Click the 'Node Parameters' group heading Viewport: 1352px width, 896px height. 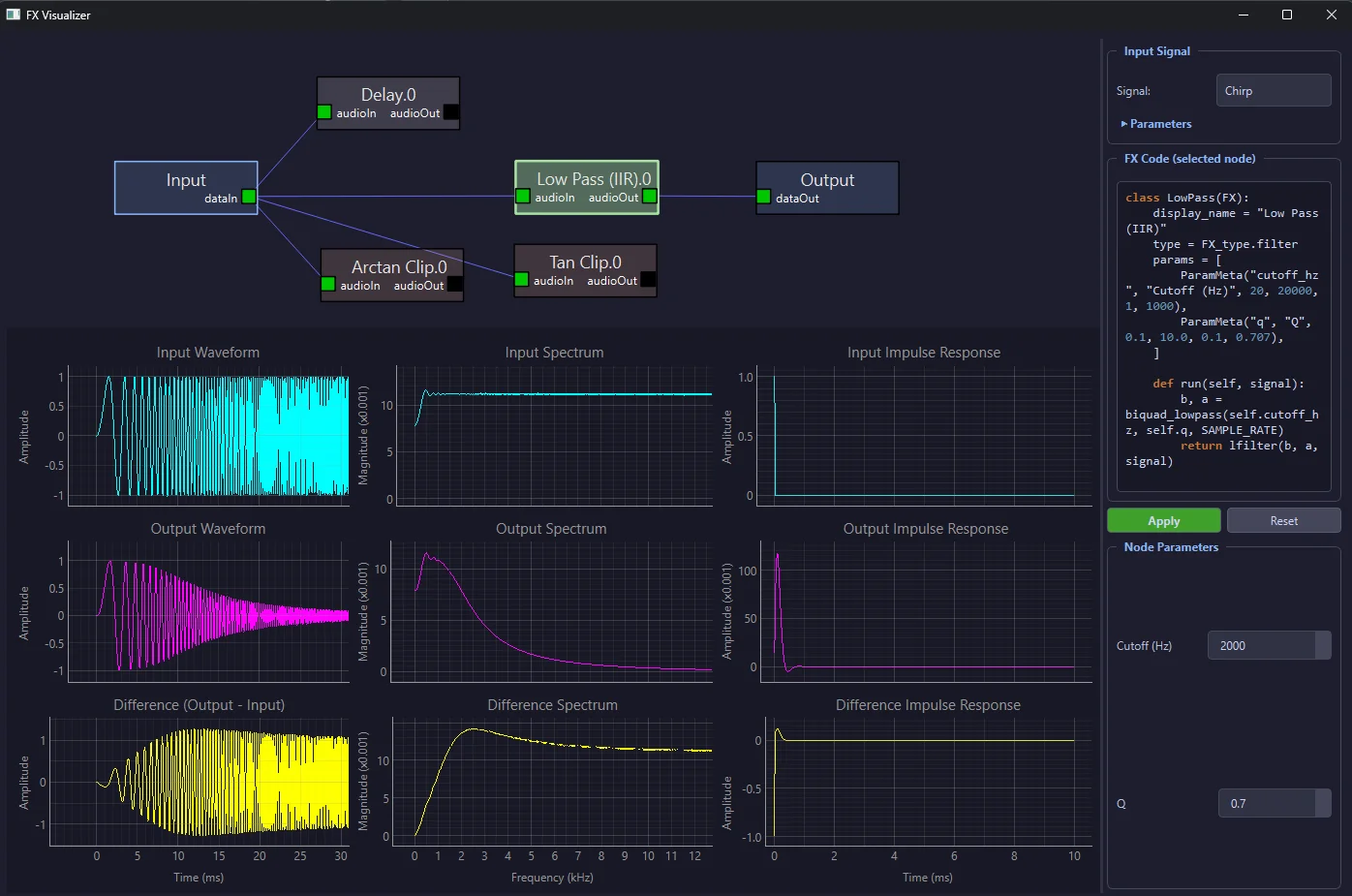[x=1171, y=547]
